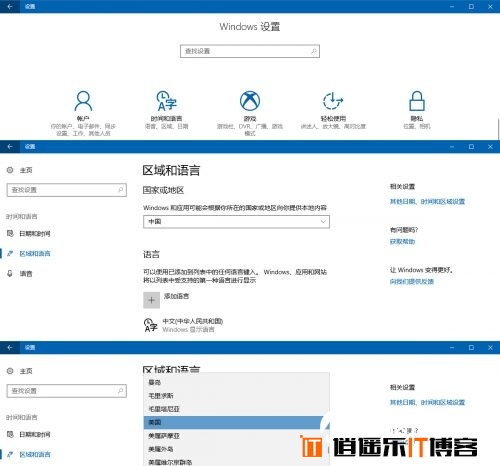
Task: Select 日期和时间 in window showing 中国 dropdown
Action: [35, 234]
